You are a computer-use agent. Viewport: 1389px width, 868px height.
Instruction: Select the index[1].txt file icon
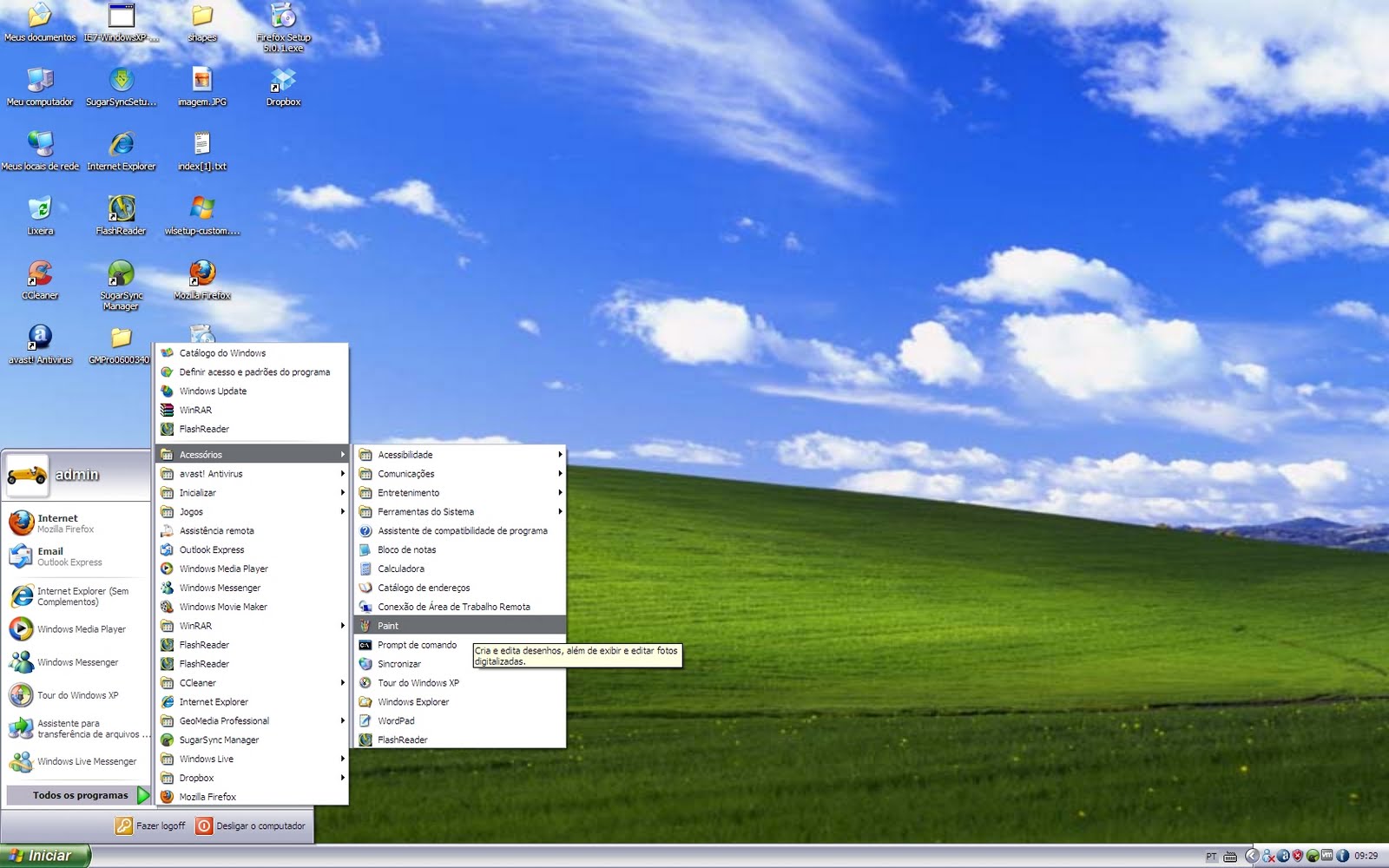click(x=202, y=152)
